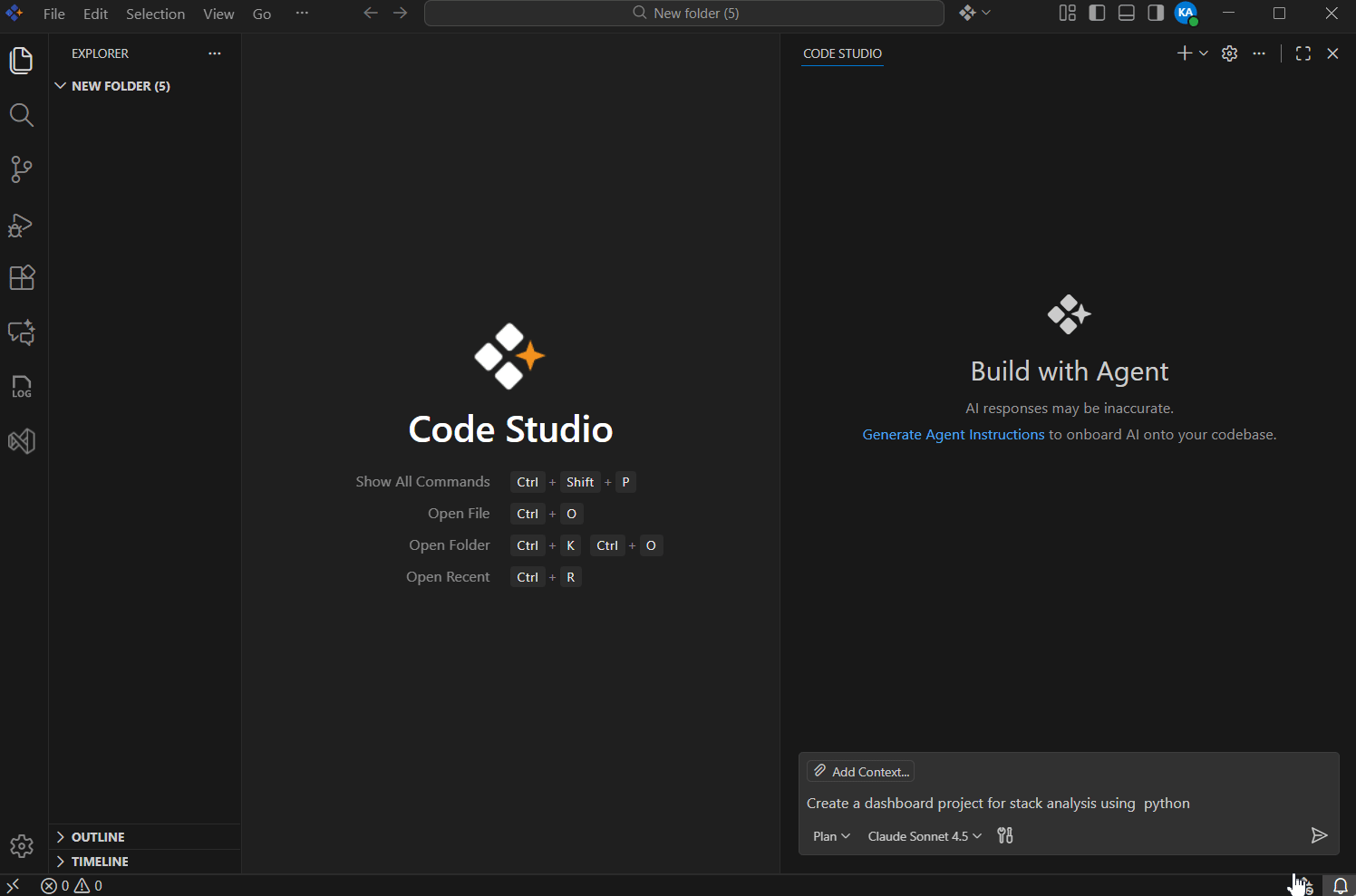Toggle the secondary sidebar visibility
This screenshot has height=896, width=1356.
point(1155,13)
